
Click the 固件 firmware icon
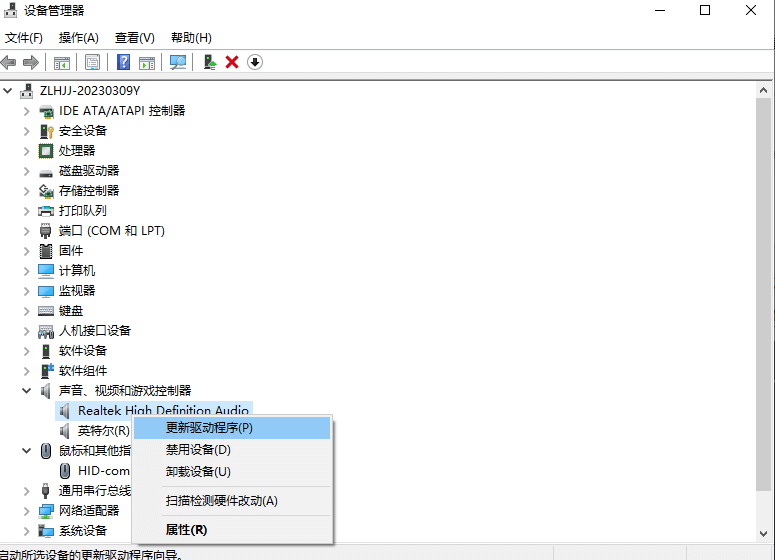46,251
